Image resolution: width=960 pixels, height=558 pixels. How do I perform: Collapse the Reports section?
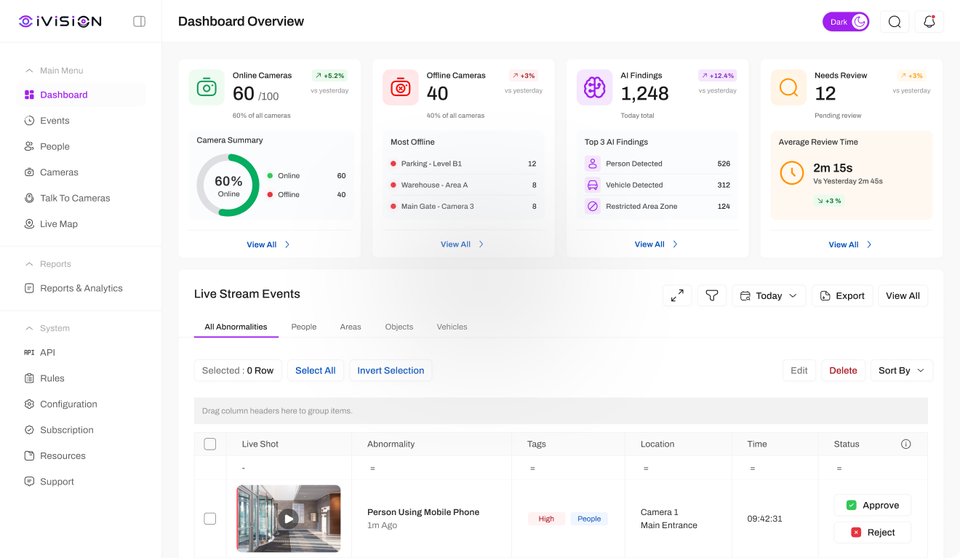pyautogui.click(x=29, y=264)
